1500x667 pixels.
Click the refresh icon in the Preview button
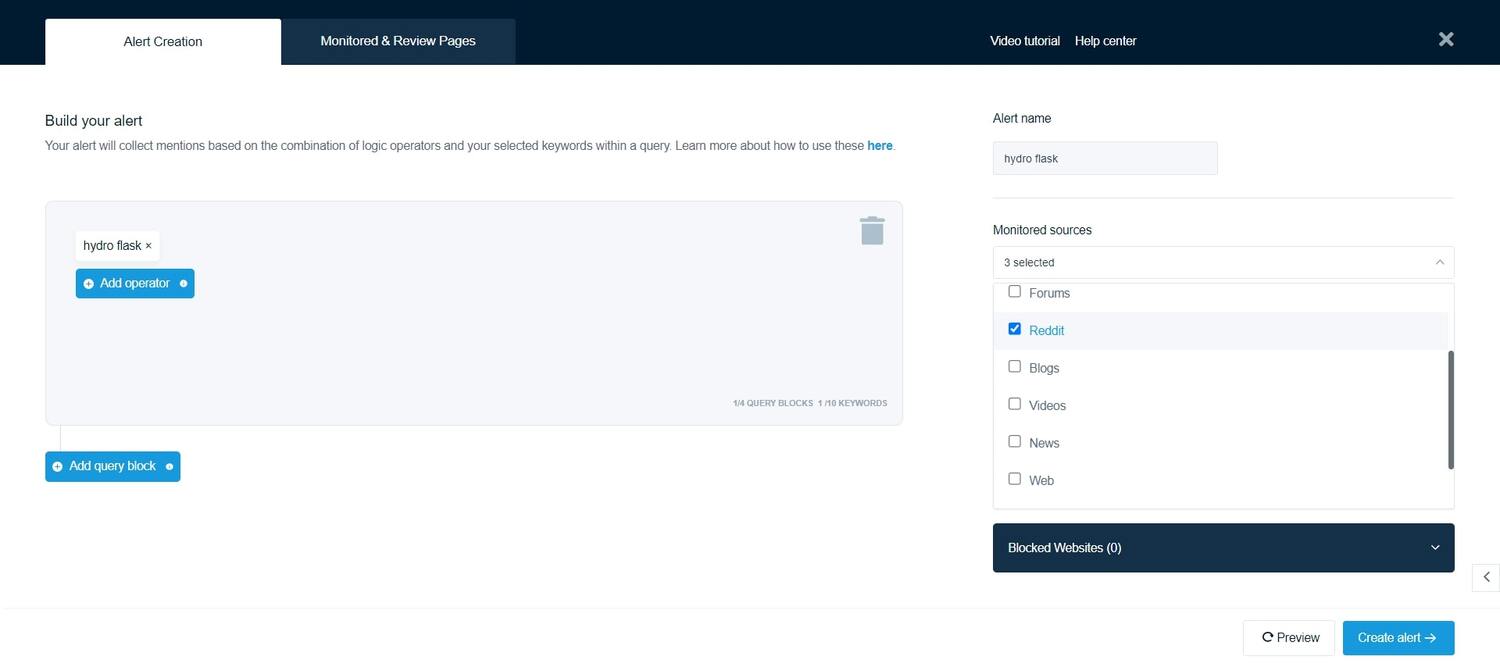[x=1267, y=637]
